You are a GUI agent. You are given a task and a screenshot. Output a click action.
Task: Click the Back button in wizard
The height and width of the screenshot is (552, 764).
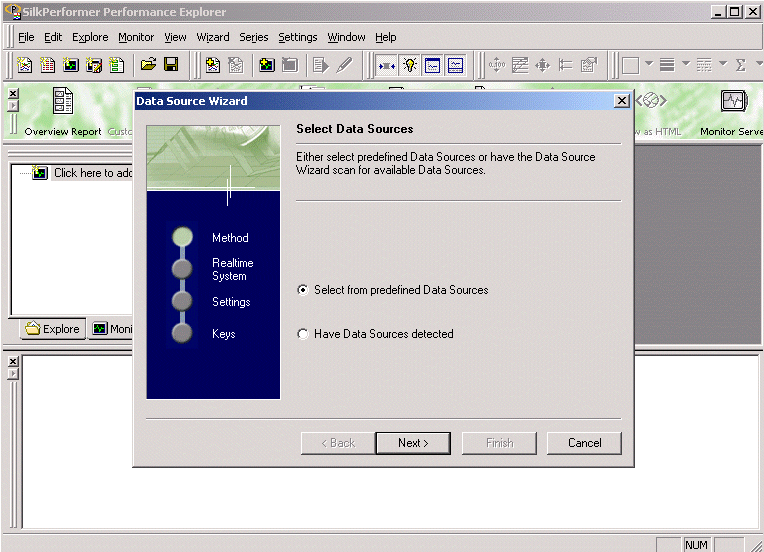(338, 443)
